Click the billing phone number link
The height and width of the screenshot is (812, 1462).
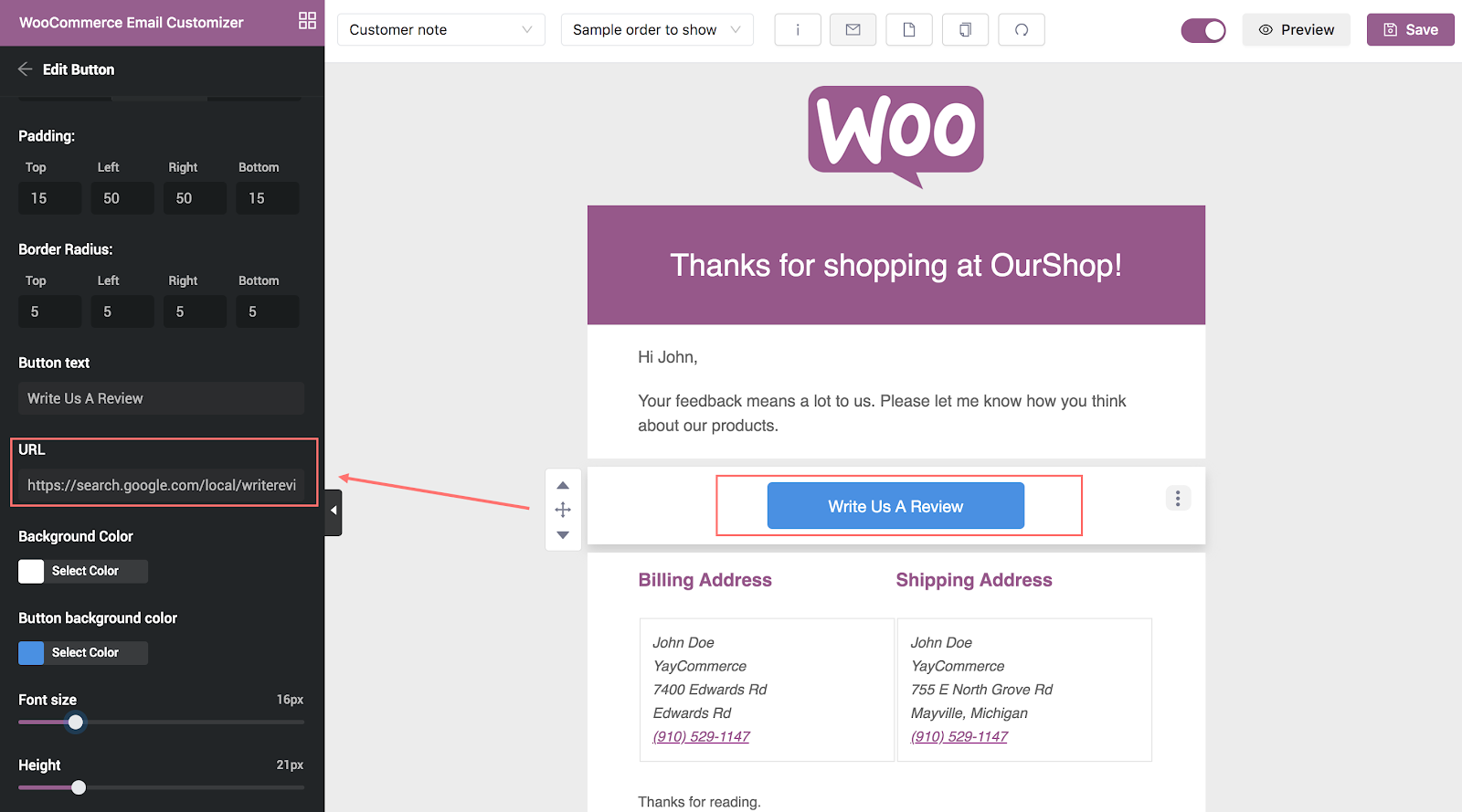[701, 736]
